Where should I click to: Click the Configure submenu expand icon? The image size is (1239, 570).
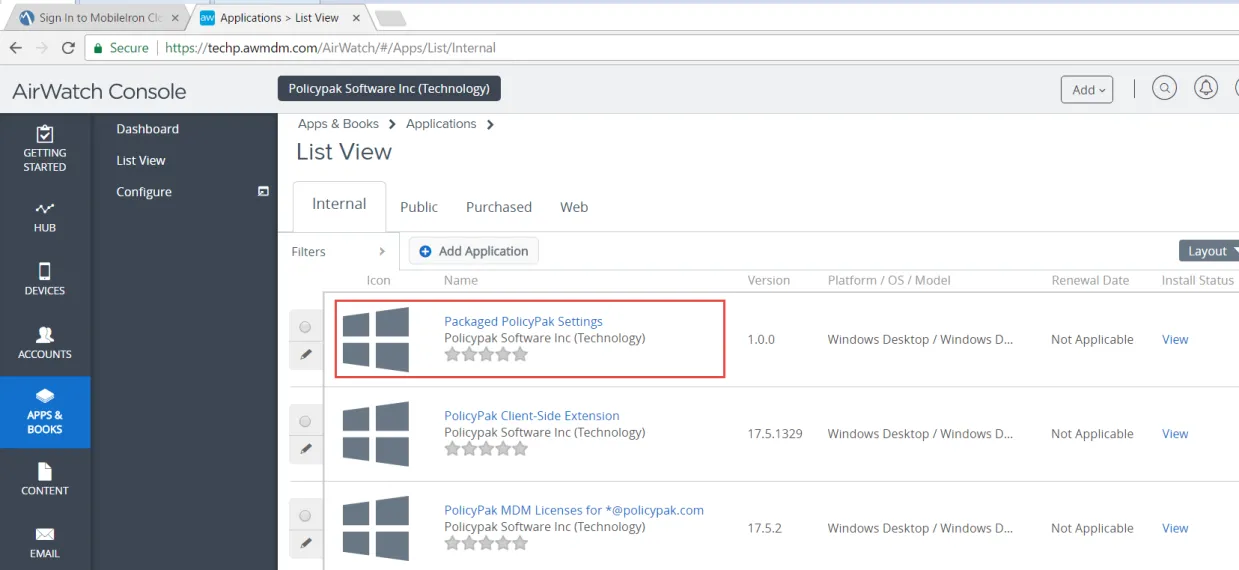[x=264, y=191]
